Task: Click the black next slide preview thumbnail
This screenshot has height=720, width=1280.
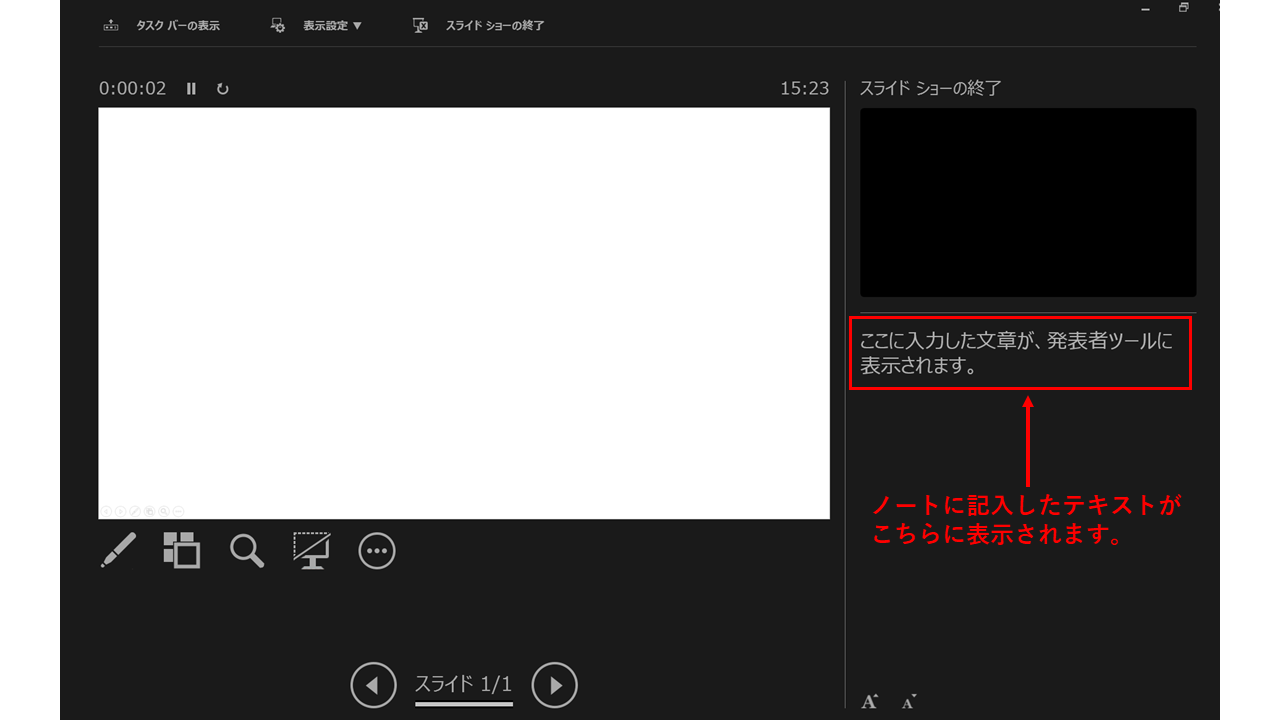Action: pos(1028,202)
